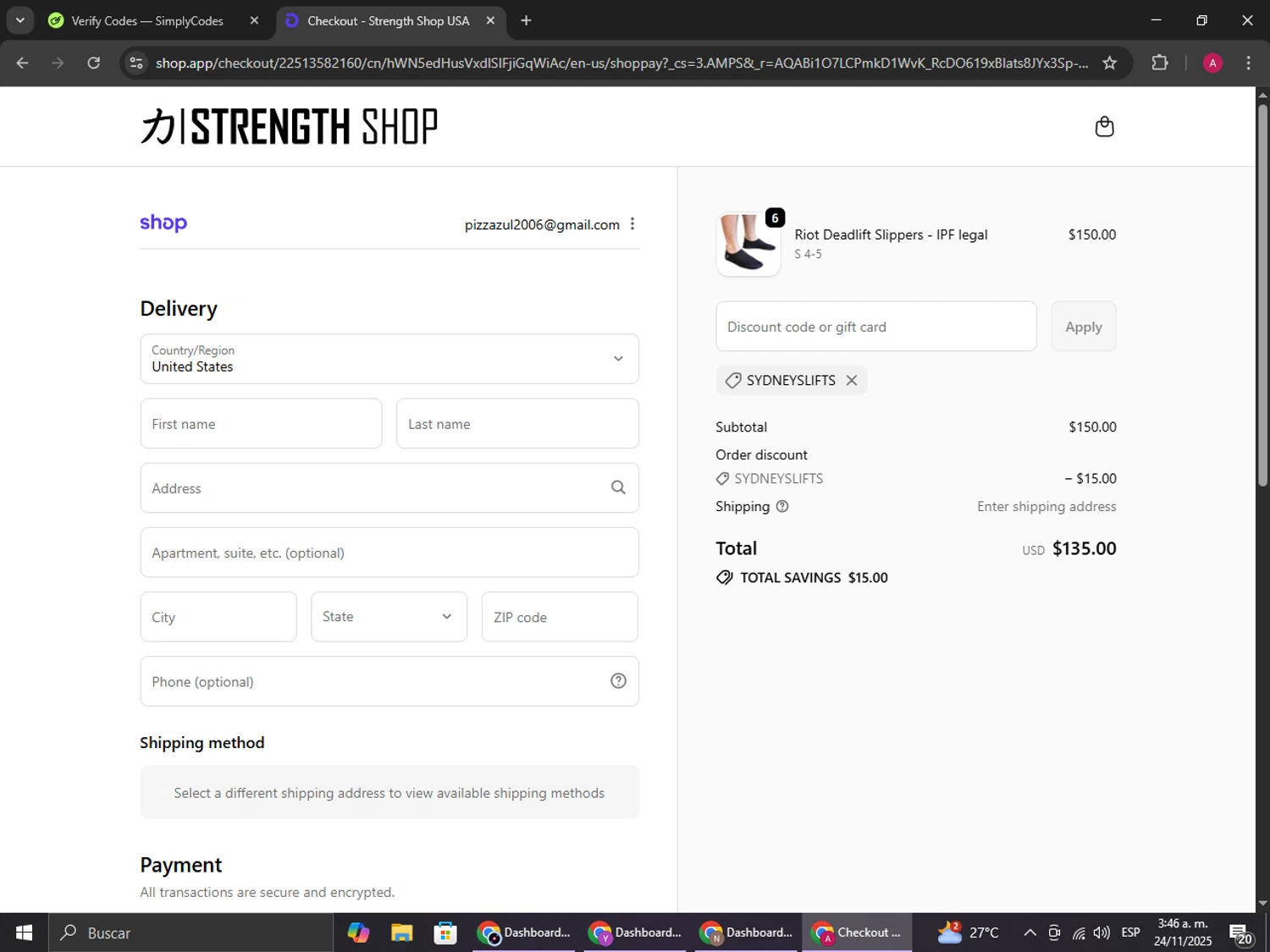Screen dimensions: 1270x952
Task: Bookmark this page with the star icon
Action: (x=1109, y=63)
